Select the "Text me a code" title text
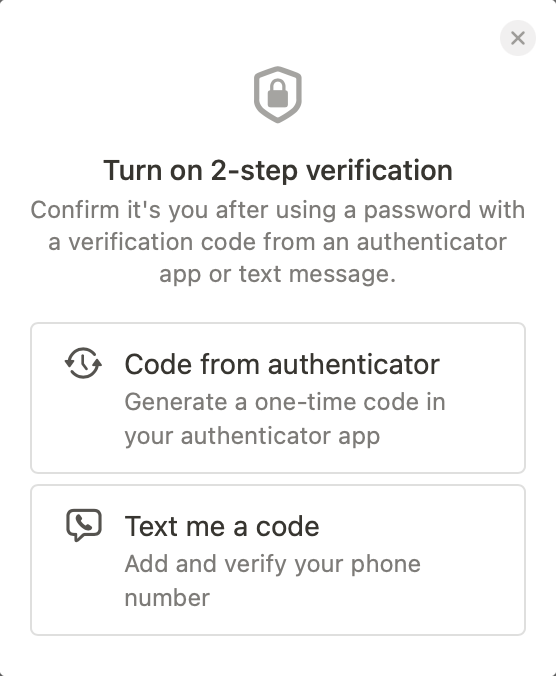Viewport: 556px width, 676px height. (x=222, y=526)
